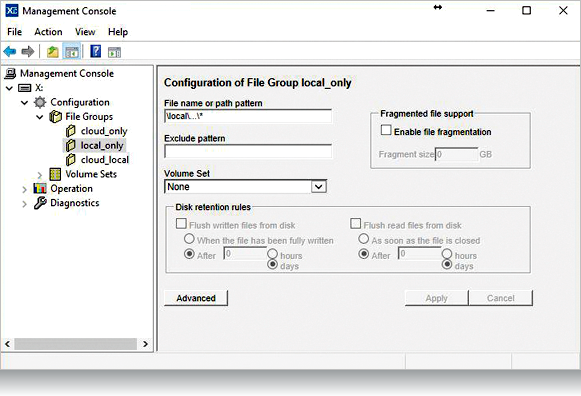Open the Help menu
Screen dimensions: 581x396
(118, 32)
